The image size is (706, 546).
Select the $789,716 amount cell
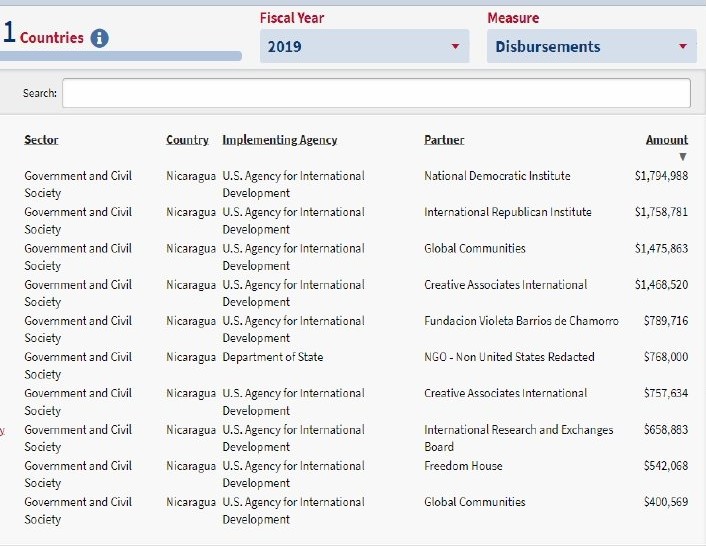666,321
